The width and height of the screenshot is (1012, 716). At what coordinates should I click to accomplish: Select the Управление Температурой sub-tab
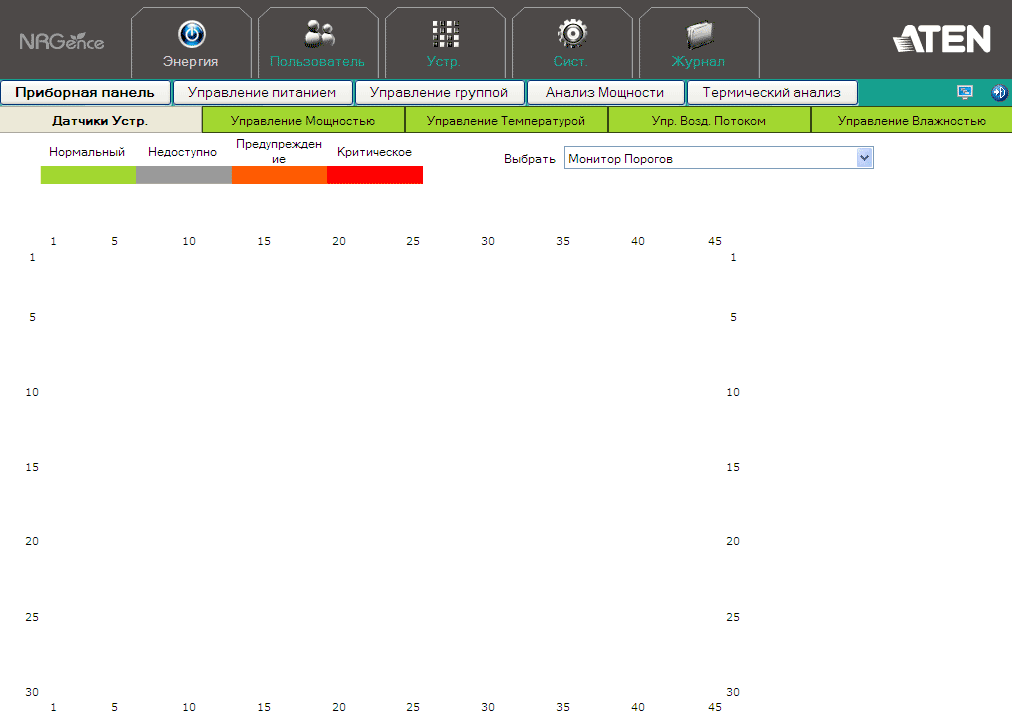point(506,120)
